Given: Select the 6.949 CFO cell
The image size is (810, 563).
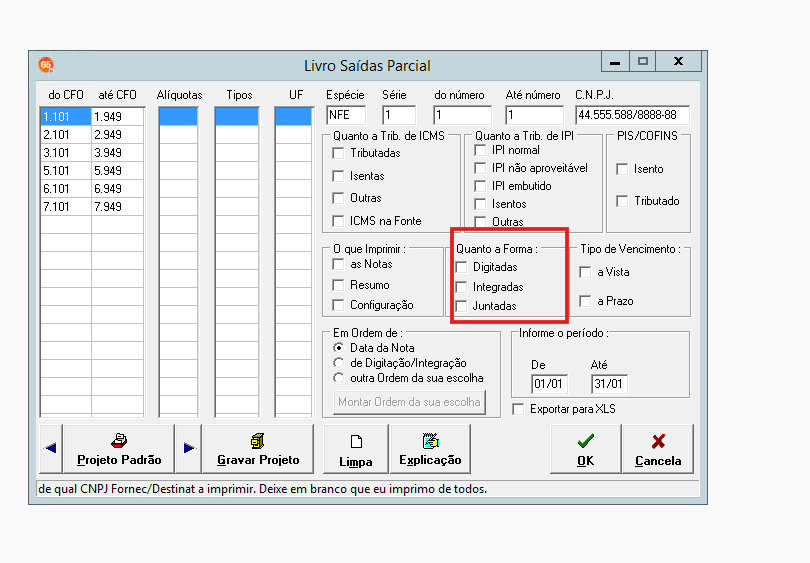Looking at the screenshot, I should click(117, 189).
